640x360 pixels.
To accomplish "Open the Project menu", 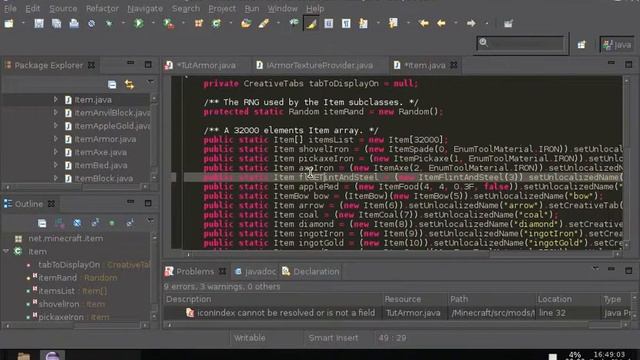I will [x=222, y=8].
